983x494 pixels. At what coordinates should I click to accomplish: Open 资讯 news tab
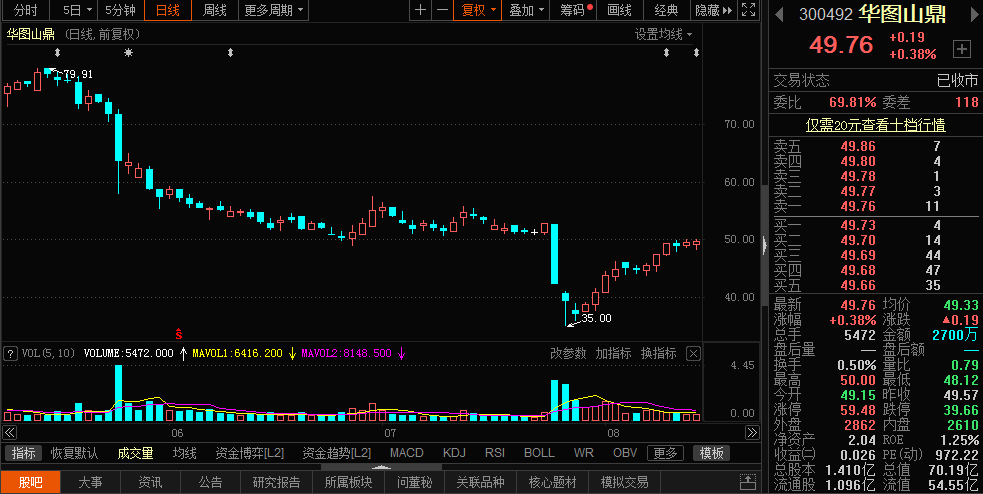coord(150,482)
